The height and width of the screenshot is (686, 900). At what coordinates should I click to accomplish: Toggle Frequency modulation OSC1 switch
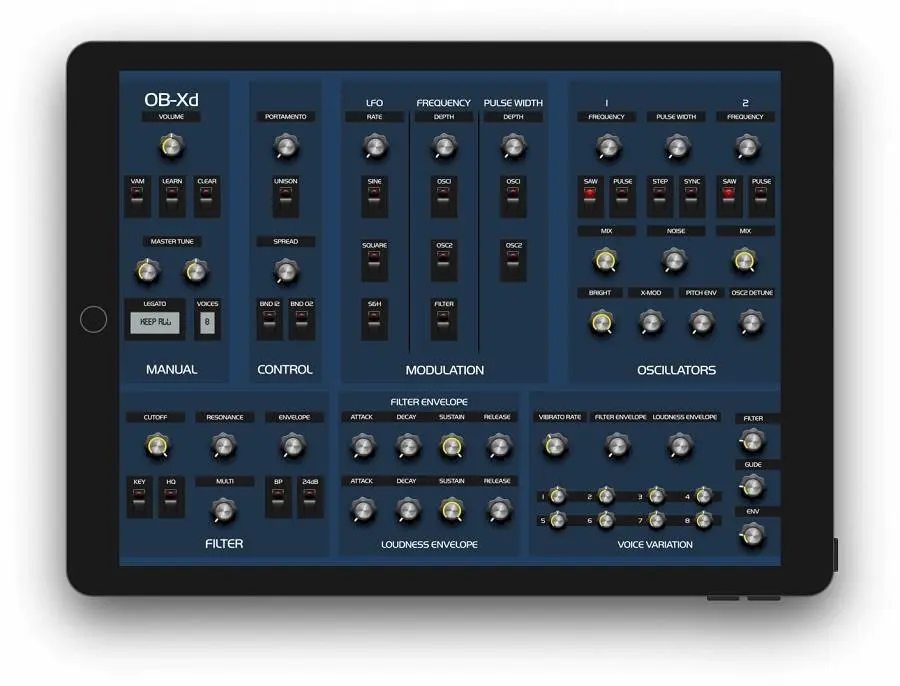coord(444,197)
